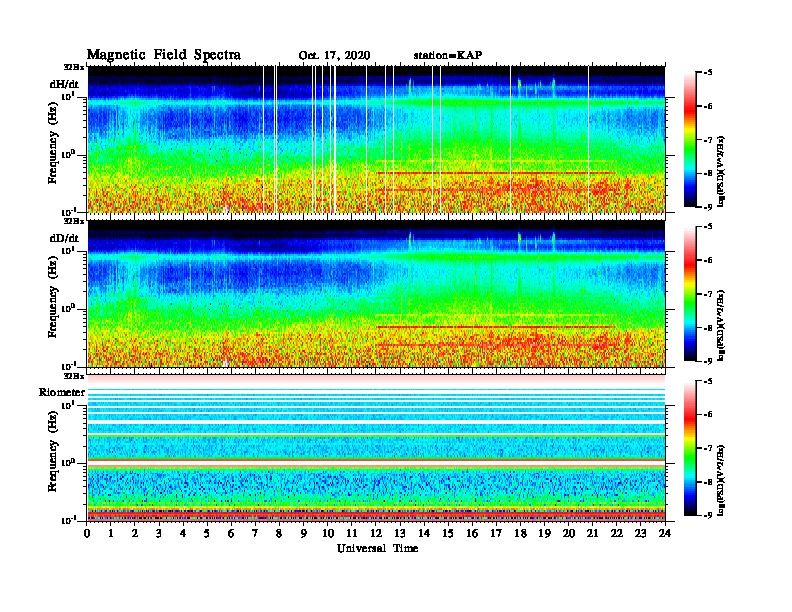Viewport: 792px width, 612px height.
Task: Click the '-5' label on dH/dt color bar
Action: point(708,73)
